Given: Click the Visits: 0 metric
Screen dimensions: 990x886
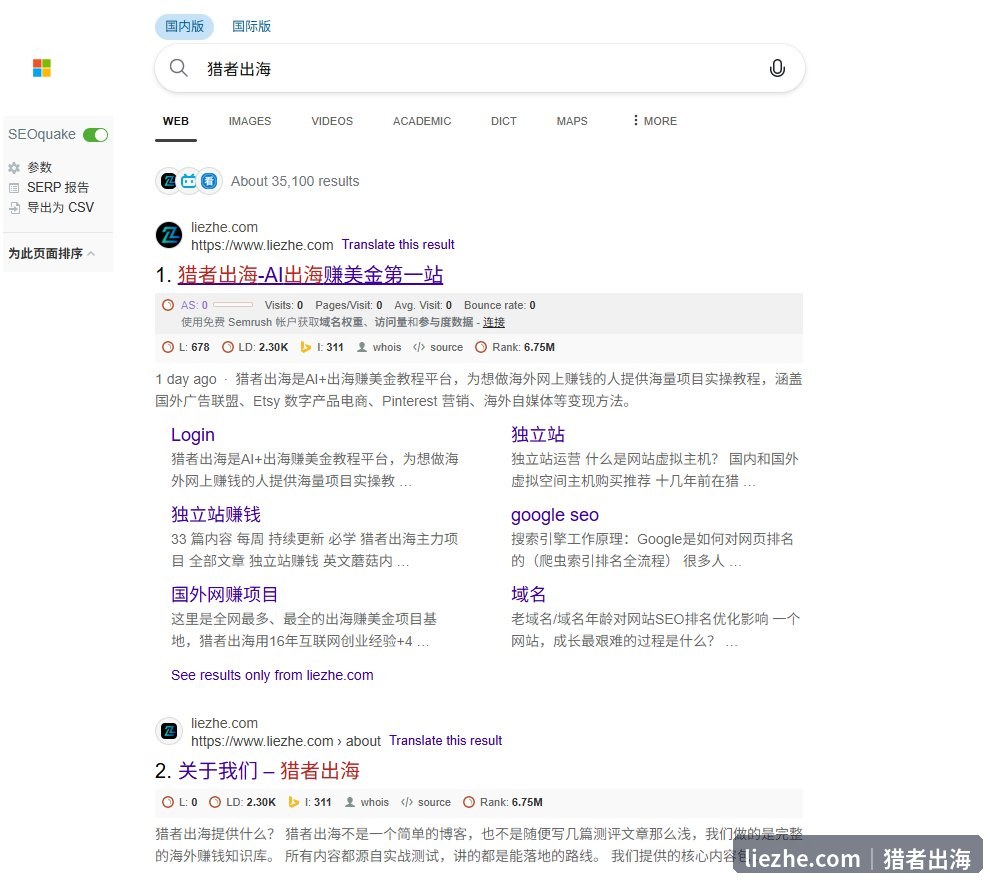Looking at the screenshot, I should click(284, 305).
